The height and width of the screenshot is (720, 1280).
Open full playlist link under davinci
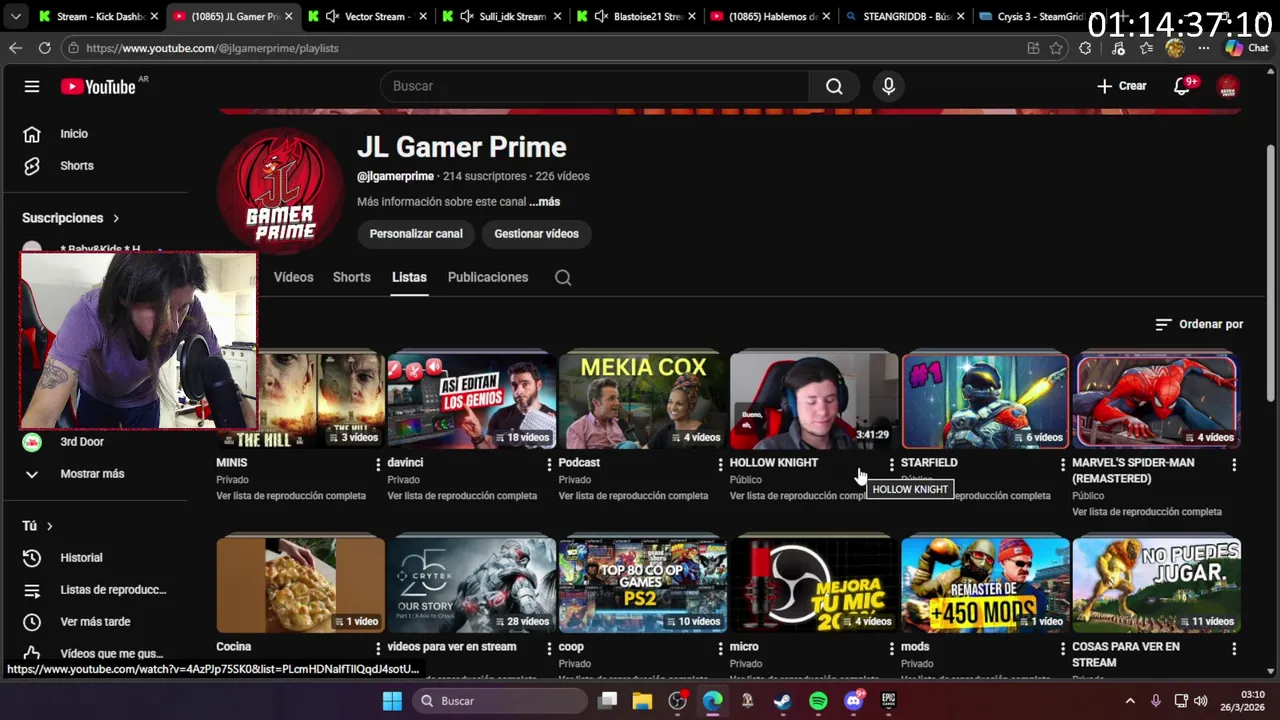(462, 496)
